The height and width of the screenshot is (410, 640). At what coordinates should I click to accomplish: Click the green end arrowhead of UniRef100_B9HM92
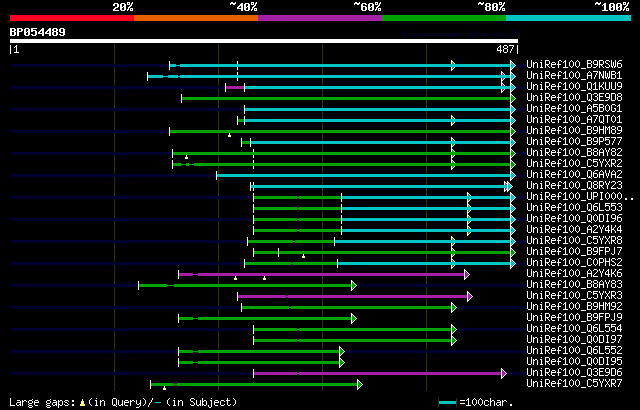(x=454, y=308)
